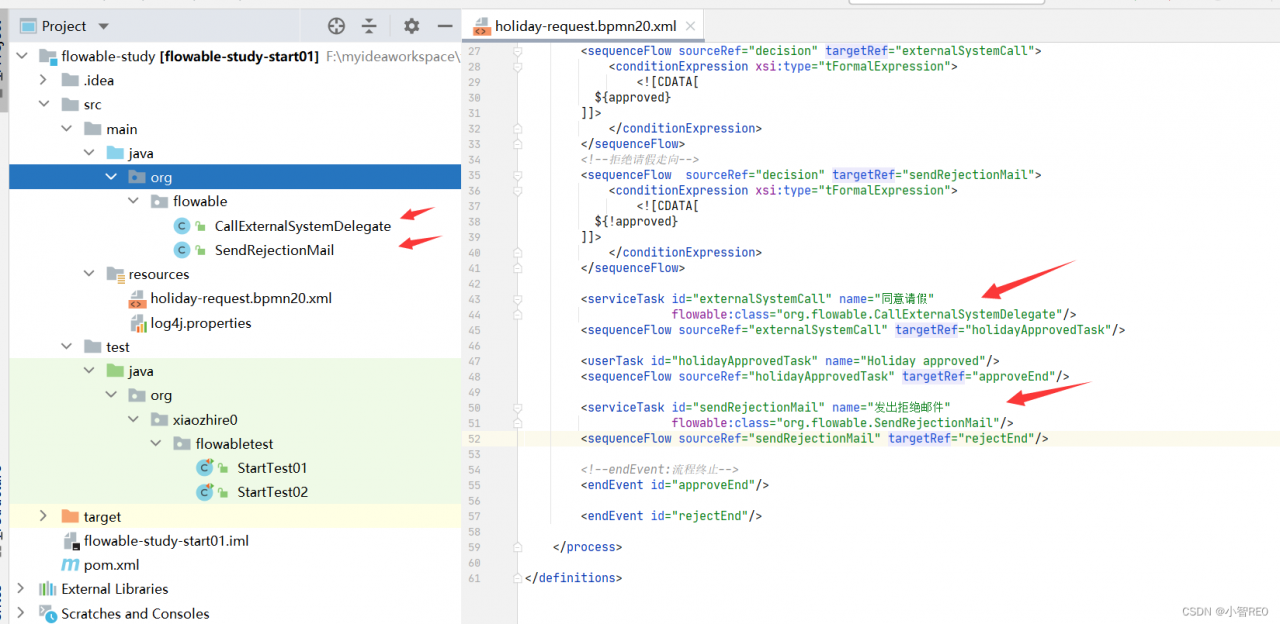Select the xiaozhire0 package label

click(205, 420)
